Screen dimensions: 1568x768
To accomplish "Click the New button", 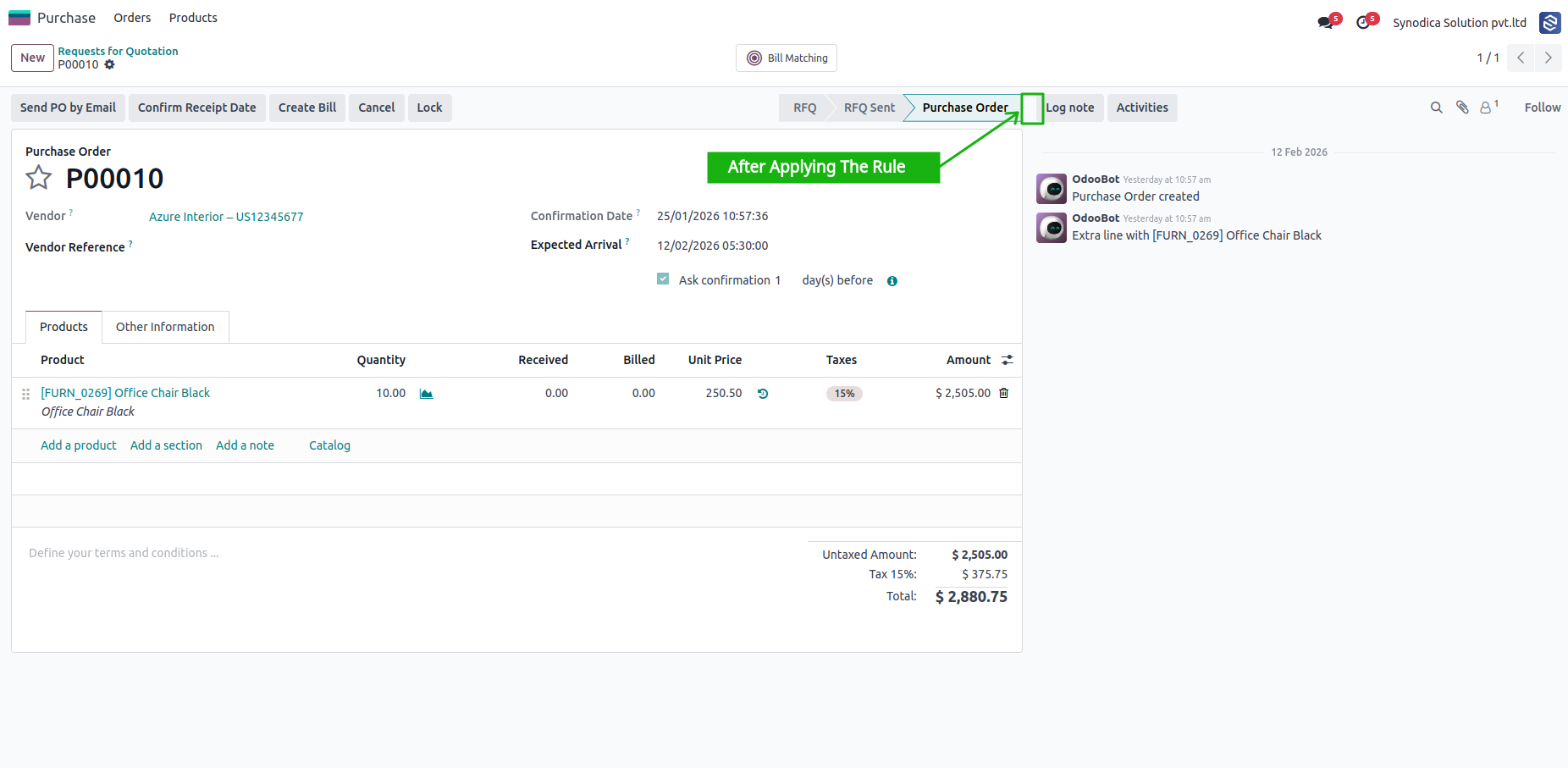I will (33, 58).
